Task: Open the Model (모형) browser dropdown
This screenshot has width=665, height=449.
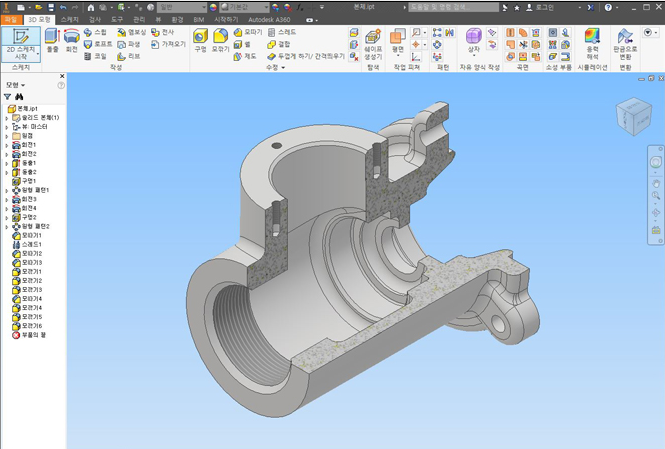Action: (16, 85)
